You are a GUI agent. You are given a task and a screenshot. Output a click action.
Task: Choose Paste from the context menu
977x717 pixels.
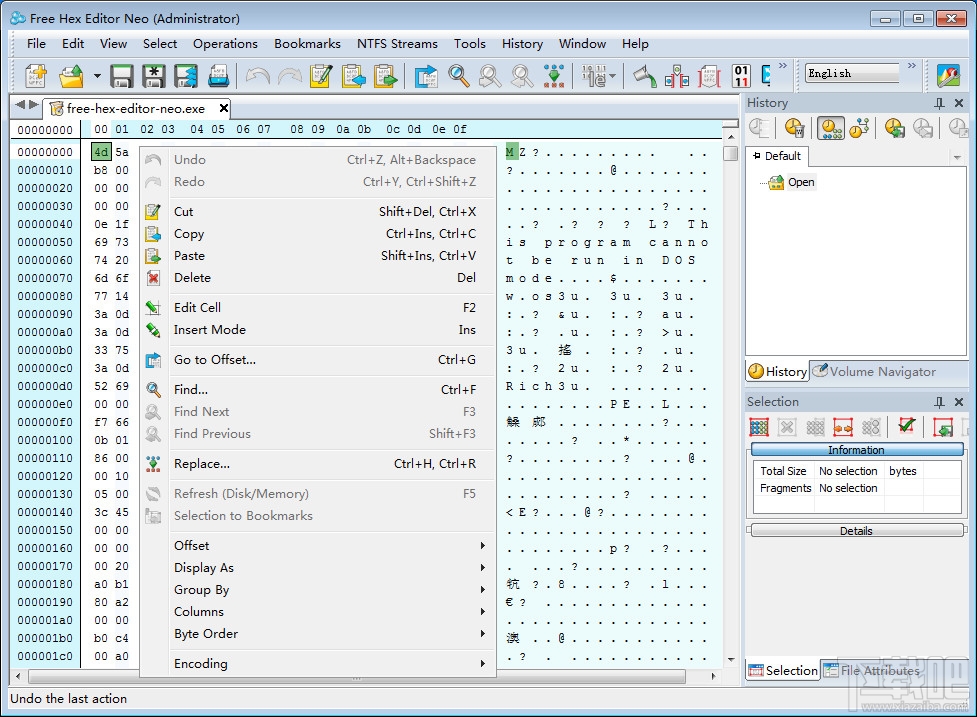[318, 256]
